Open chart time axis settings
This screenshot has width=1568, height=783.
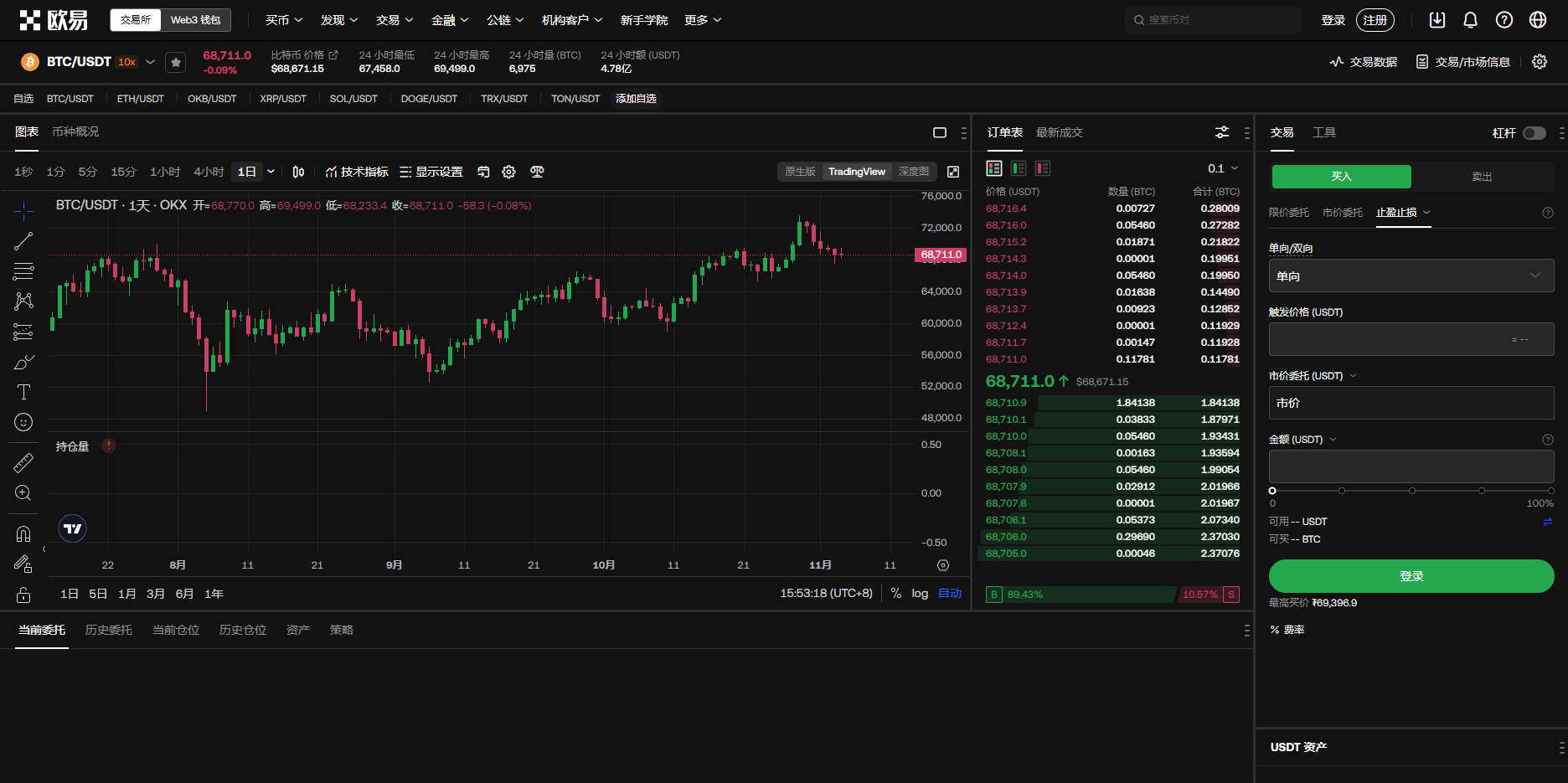click(x=943, y=565)
